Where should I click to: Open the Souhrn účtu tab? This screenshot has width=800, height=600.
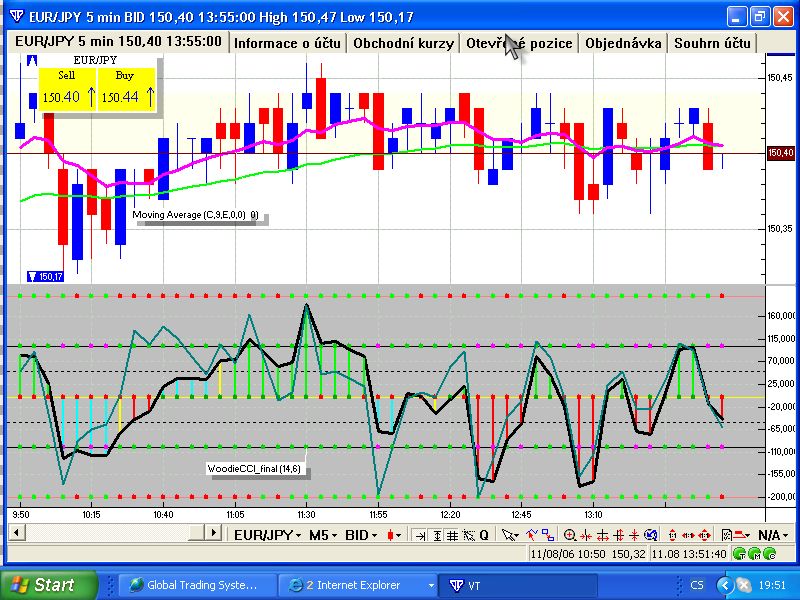coord(712,43)
